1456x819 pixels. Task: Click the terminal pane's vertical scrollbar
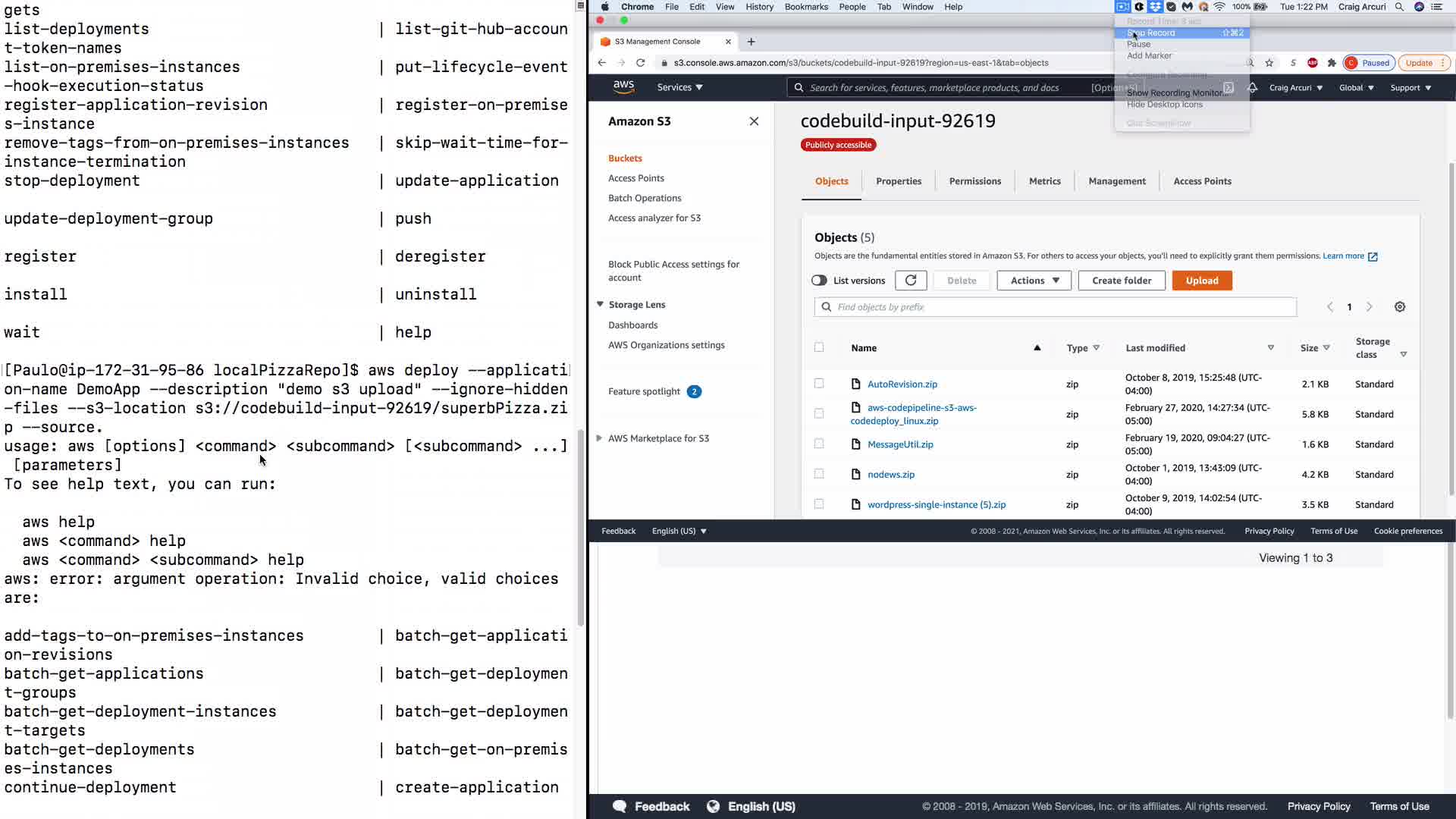[x=581, y=527]
